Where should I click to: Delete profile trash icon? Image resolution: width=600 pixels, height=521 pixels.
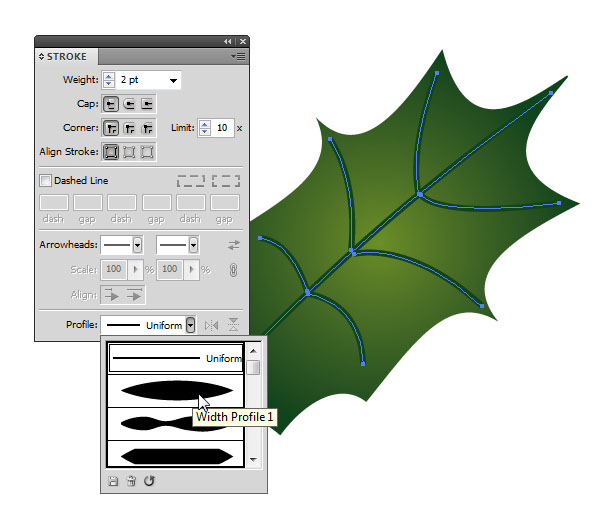point(131,481)
